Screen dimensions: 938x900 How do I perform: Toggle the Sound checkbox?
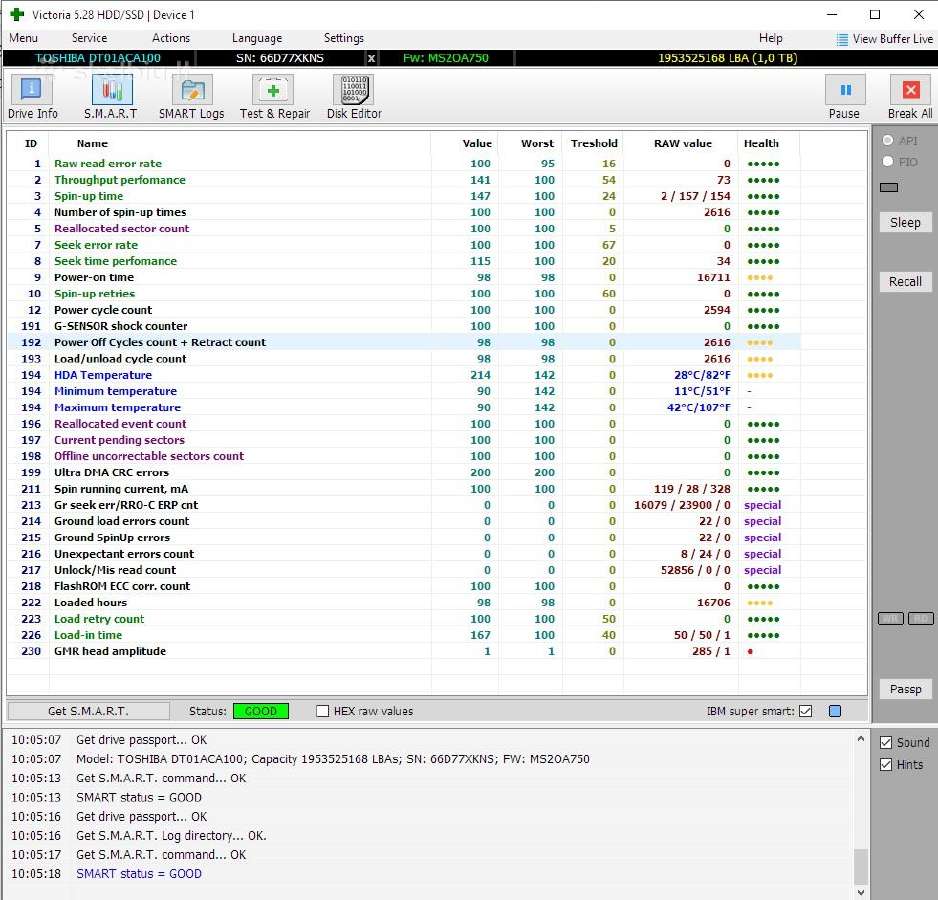[x=886, y=743]
